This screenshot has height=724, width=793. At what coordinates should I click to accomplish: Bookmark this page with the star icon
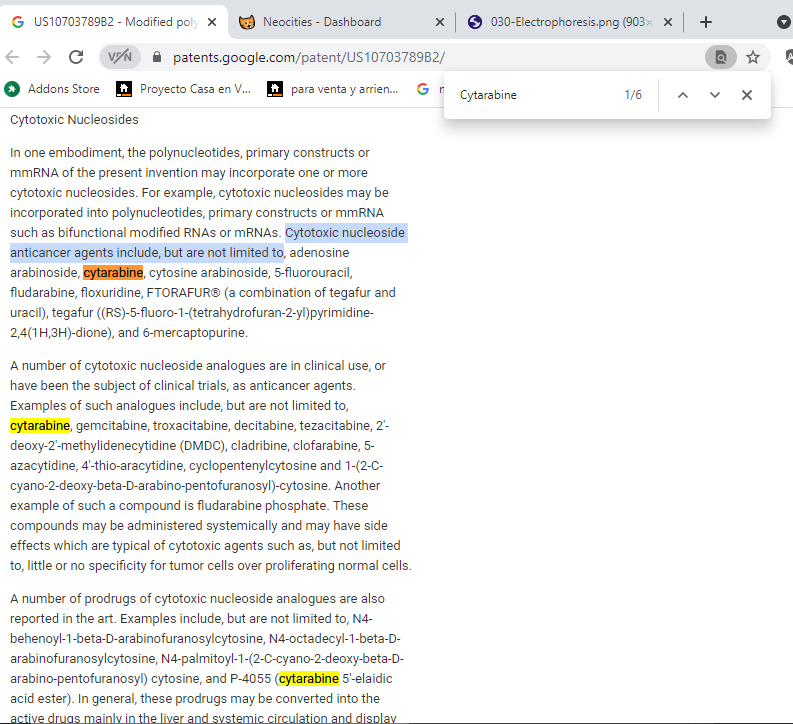coord(753,57)
